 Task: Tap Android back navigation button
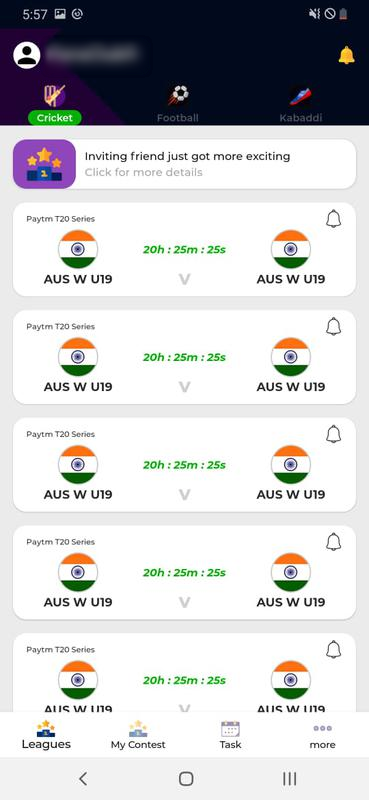(x=83, y=779)
